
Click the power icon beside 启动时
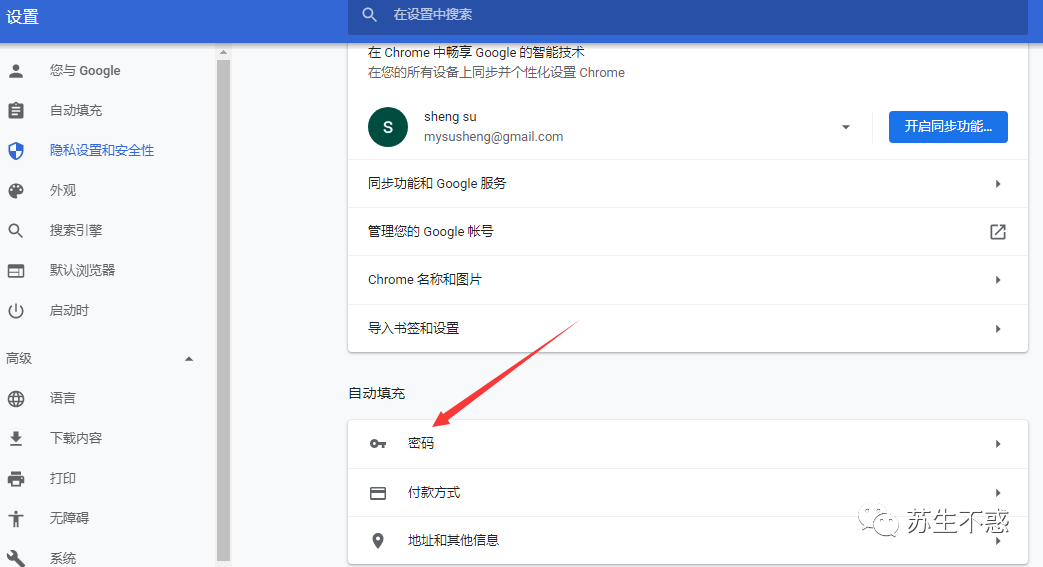tap(16, 311)
